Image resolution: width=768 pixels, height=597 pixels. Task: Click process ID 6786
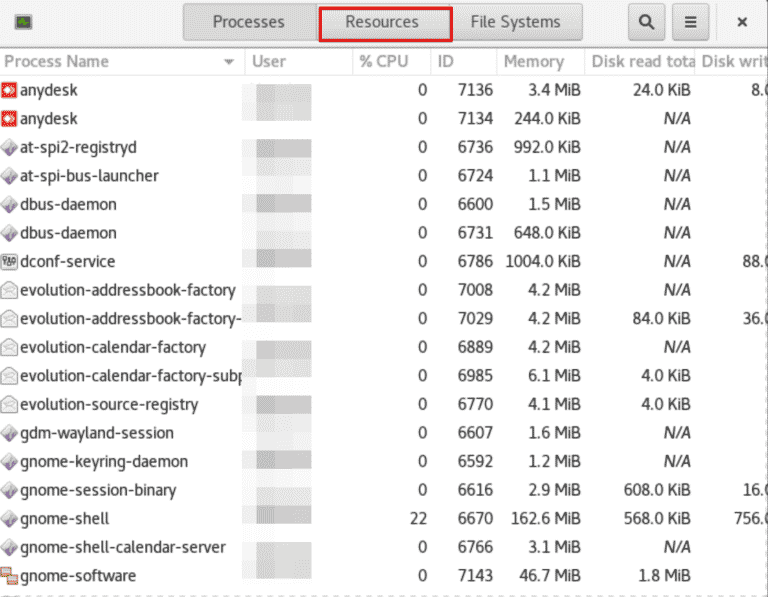475,262
